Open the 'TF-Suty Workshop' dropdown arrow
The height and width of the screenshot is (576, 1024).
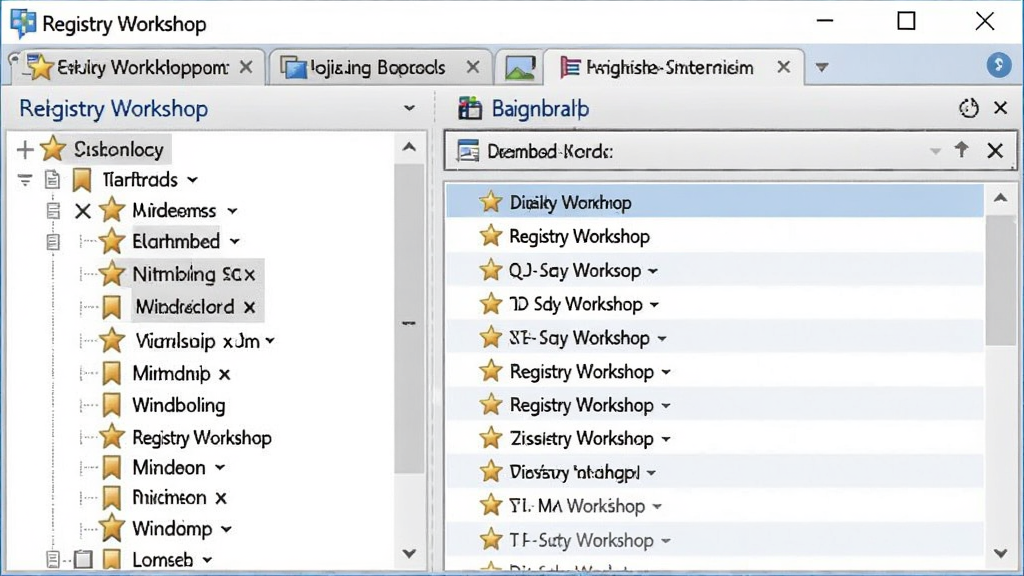(x=665, y=541)
